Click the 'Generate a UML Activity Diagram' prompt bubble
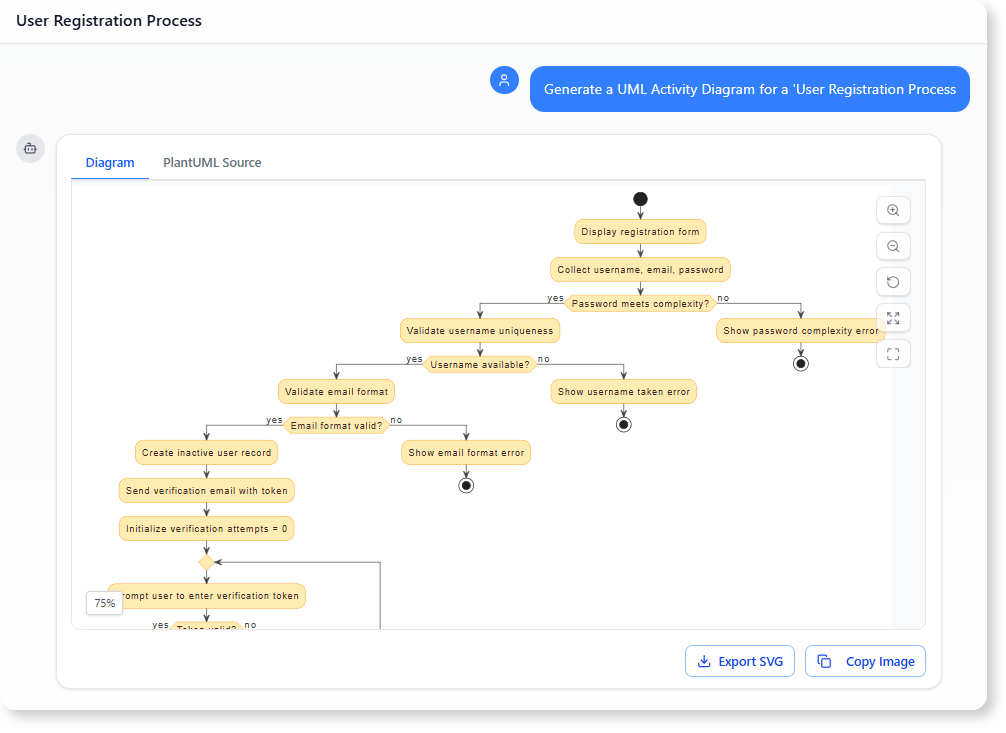The height and width of the screenshot is (733, 1006). [750, 88]
